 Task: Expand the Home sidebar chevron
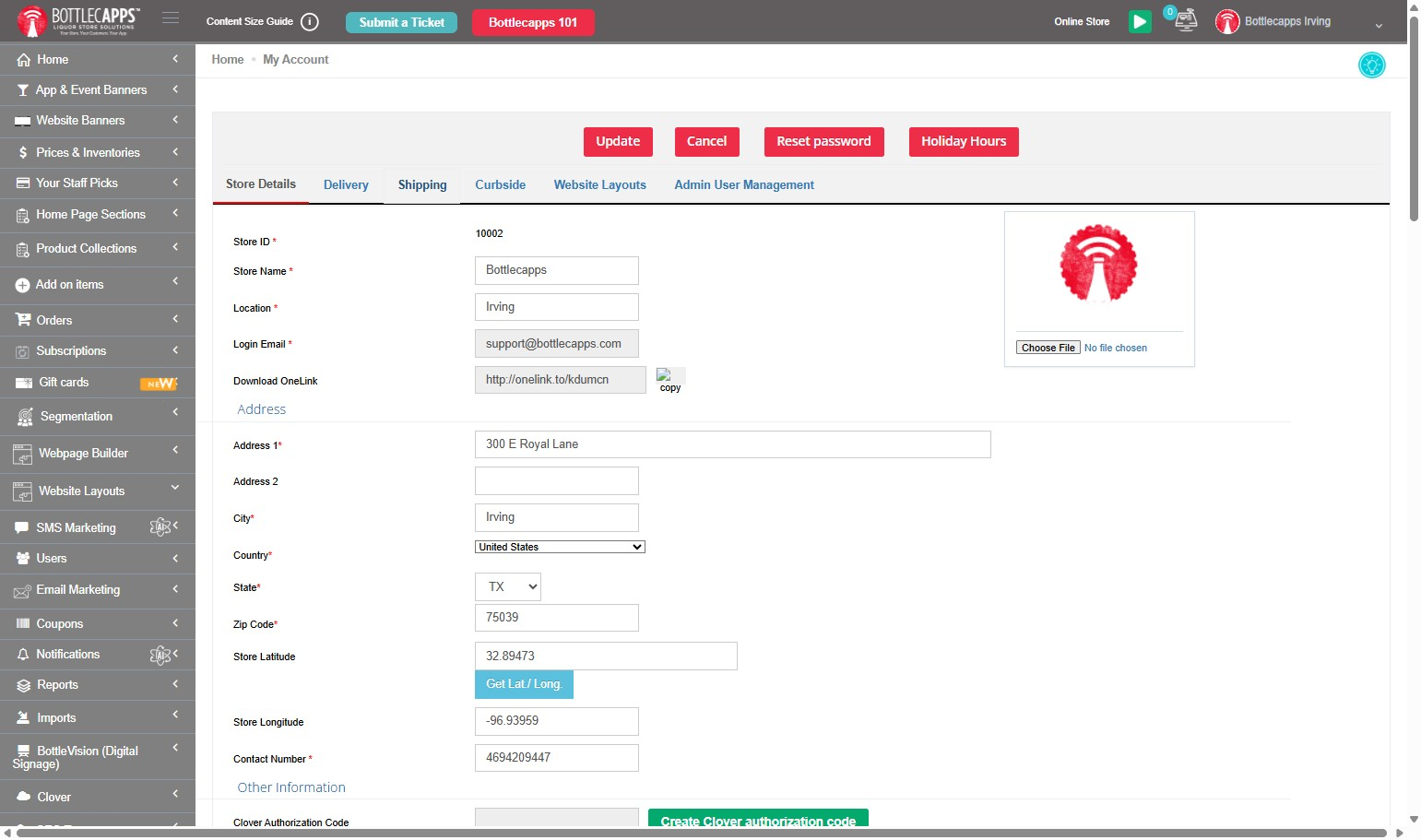point(175,59)
